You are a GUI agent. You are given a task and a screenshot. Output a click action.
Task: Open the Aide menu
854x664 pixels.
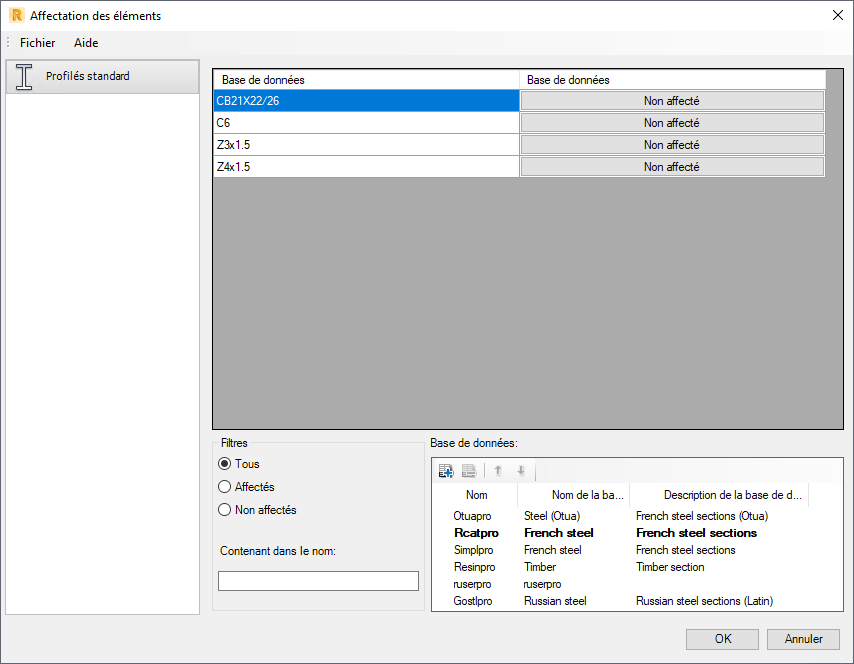[86, 42]
